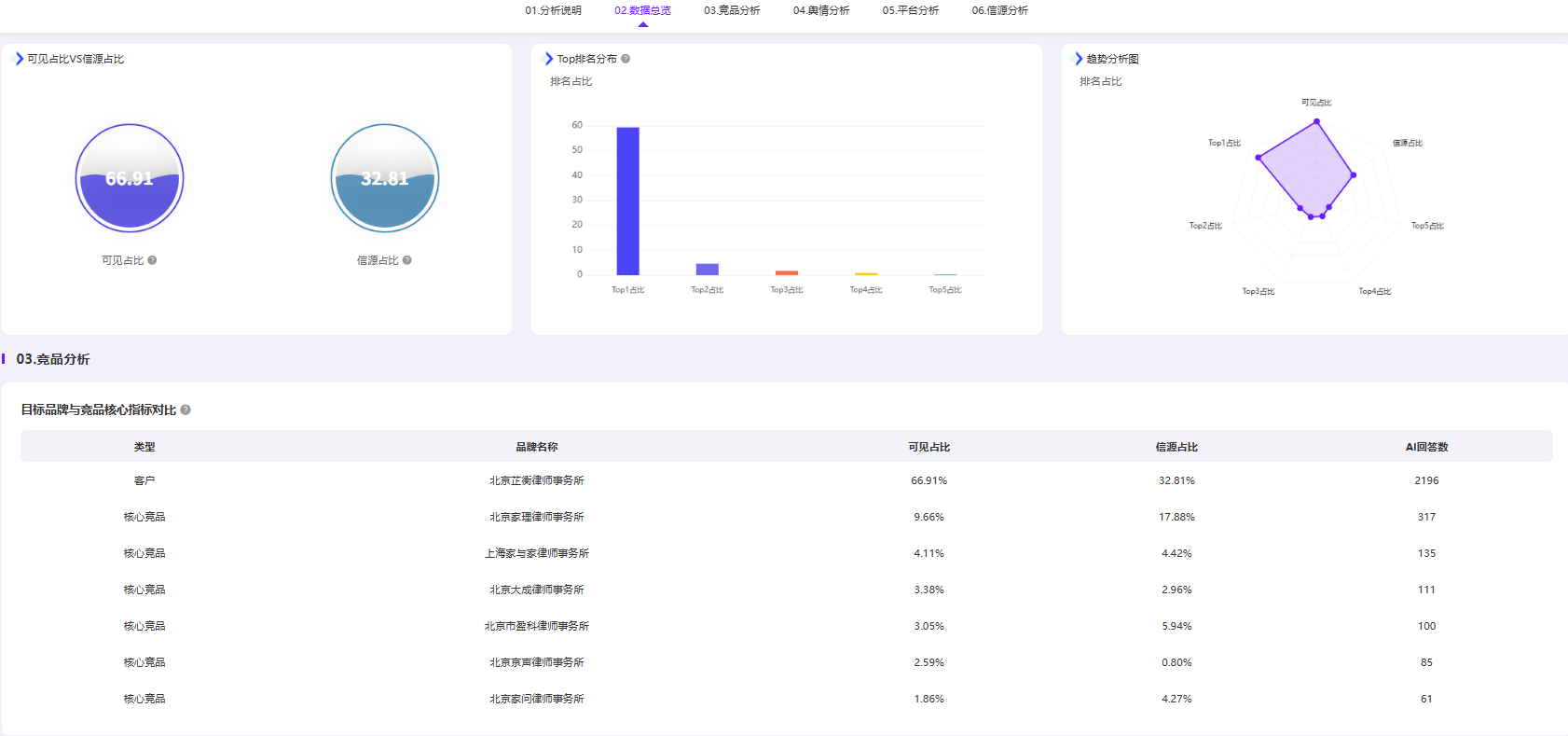Viewport: 1568px width, 736px height.
Task: Click the 可见占比VS信源占比 card title
Action: (x=76, y=59)
